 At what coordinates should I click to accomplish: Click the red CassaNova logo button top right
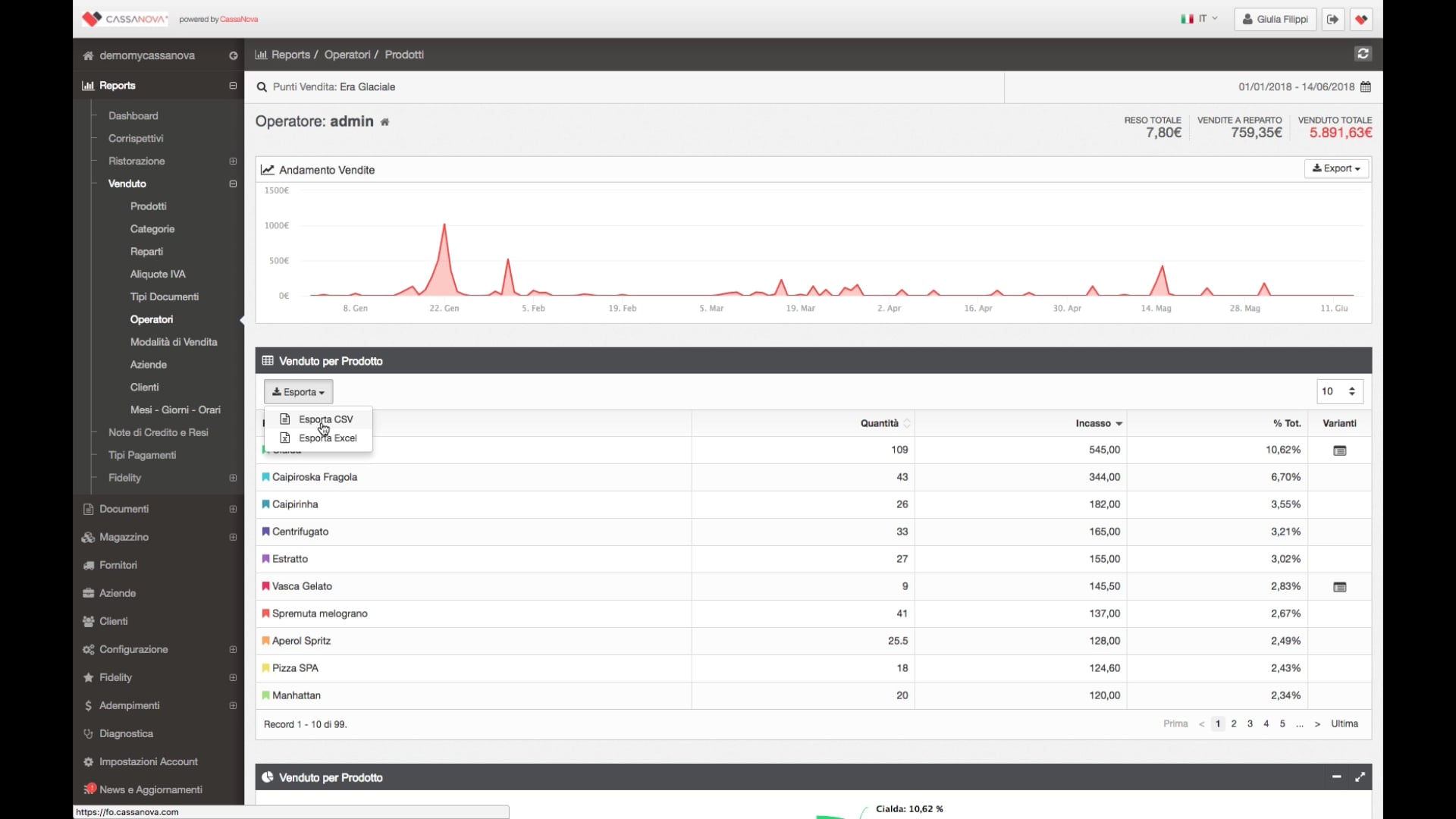tap(1361, 20)
